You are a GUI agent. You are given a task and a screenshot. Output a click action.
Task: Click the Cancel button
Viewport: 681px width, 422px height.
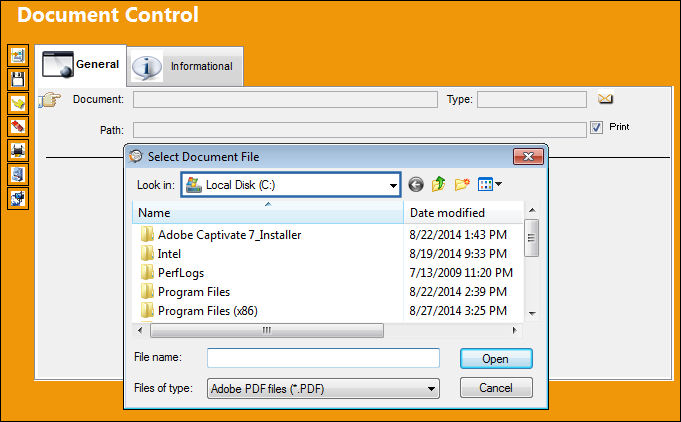tap(496, 388)
